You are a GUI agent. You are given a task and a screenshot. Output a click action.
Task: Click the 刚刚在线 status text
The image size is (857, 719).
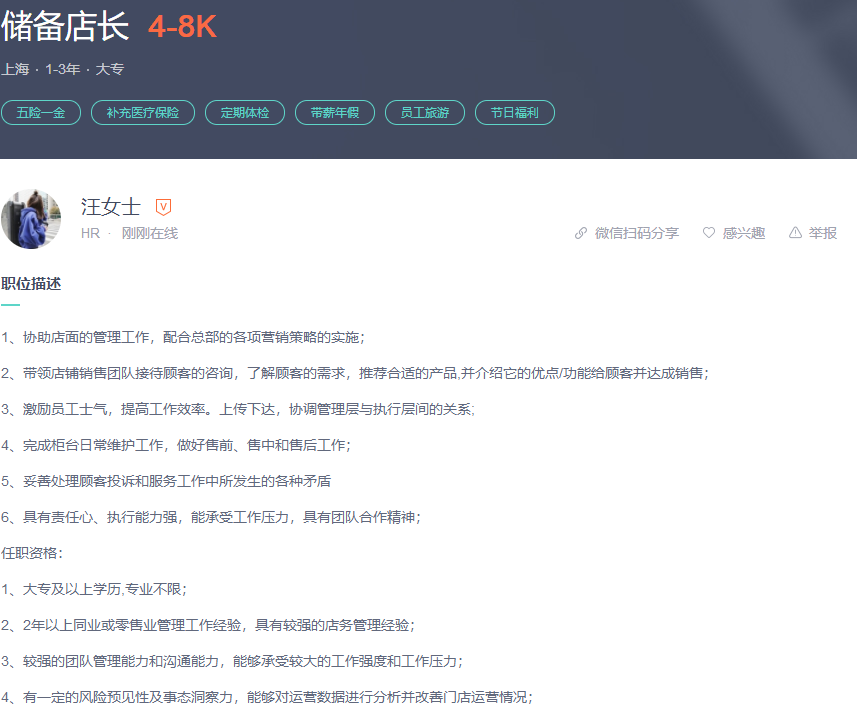(150, 233)
